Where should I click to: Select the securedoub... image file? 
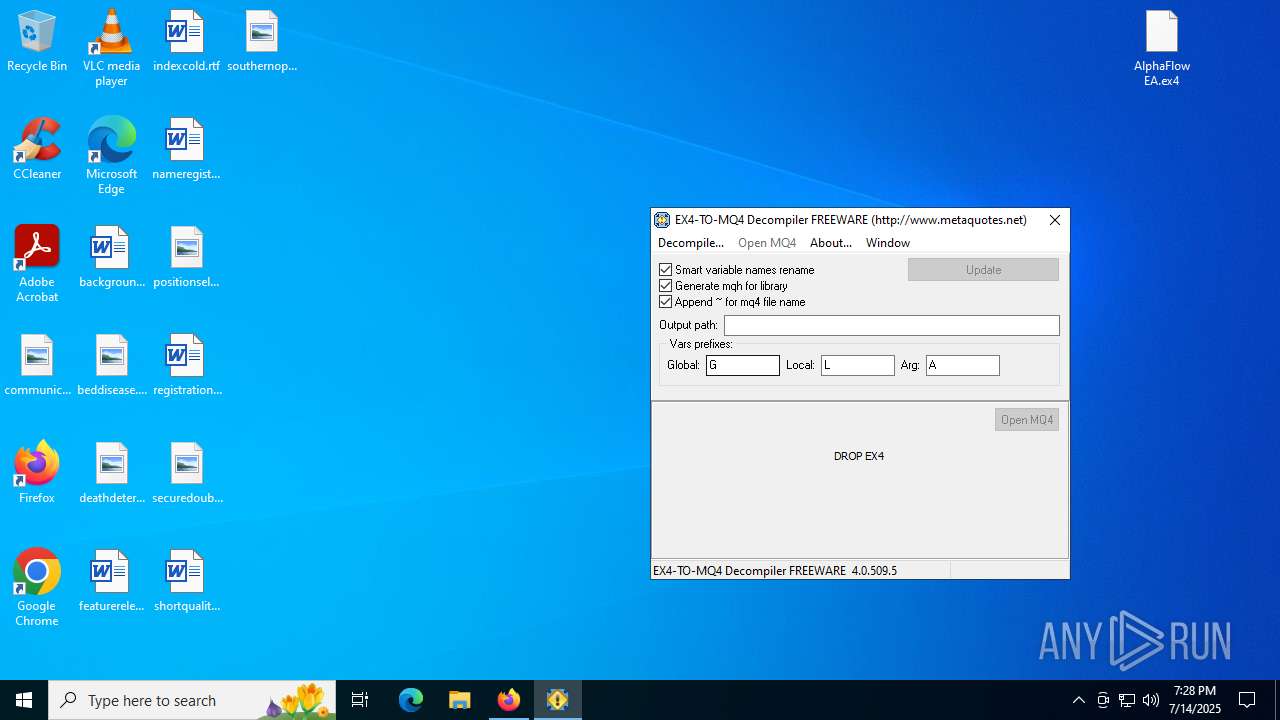pyautogui.click(x=187, y=473)
